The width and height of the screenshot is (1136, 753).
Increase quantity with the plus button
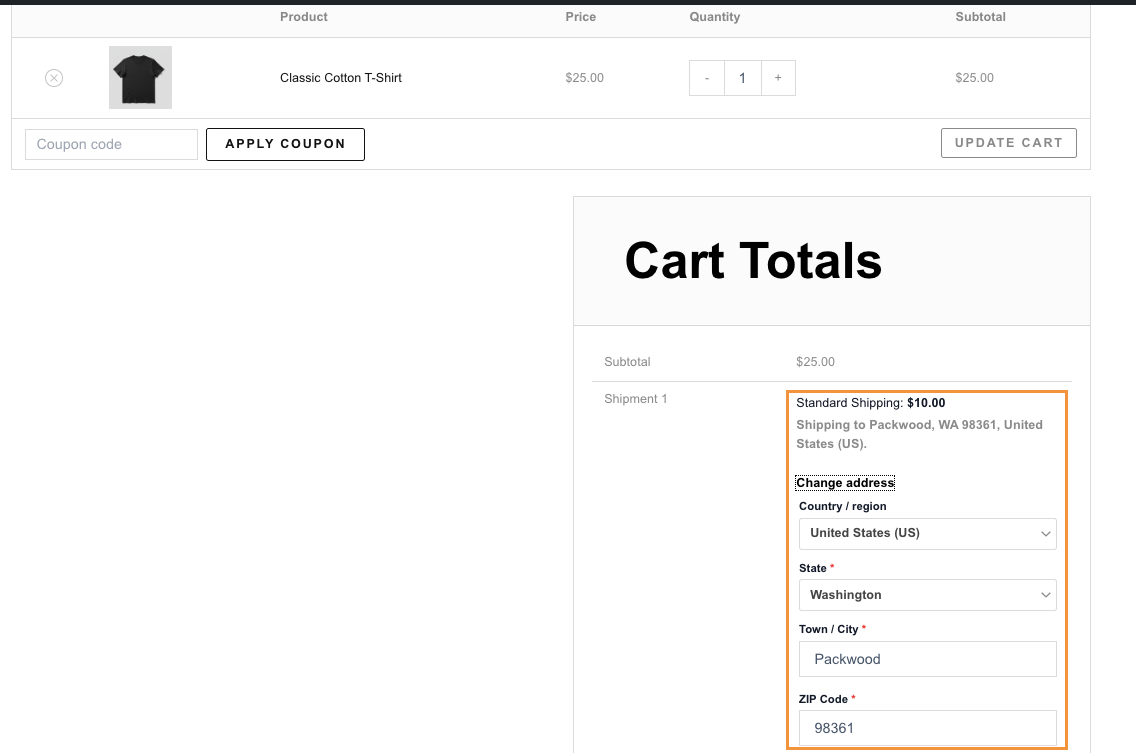(x=778, y=78)
